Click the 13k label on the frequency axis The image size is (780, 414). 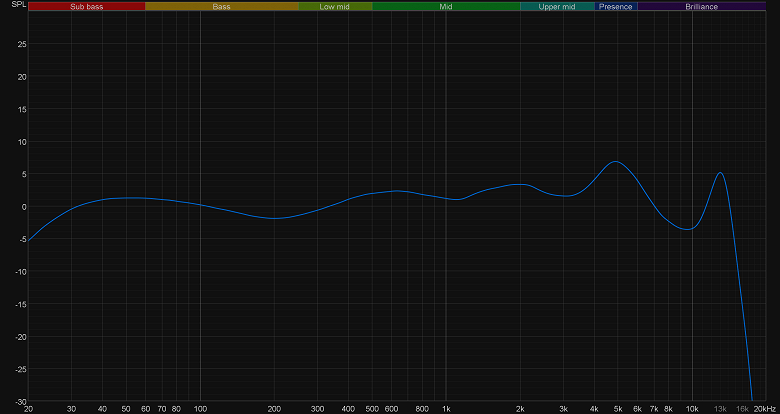720,409
